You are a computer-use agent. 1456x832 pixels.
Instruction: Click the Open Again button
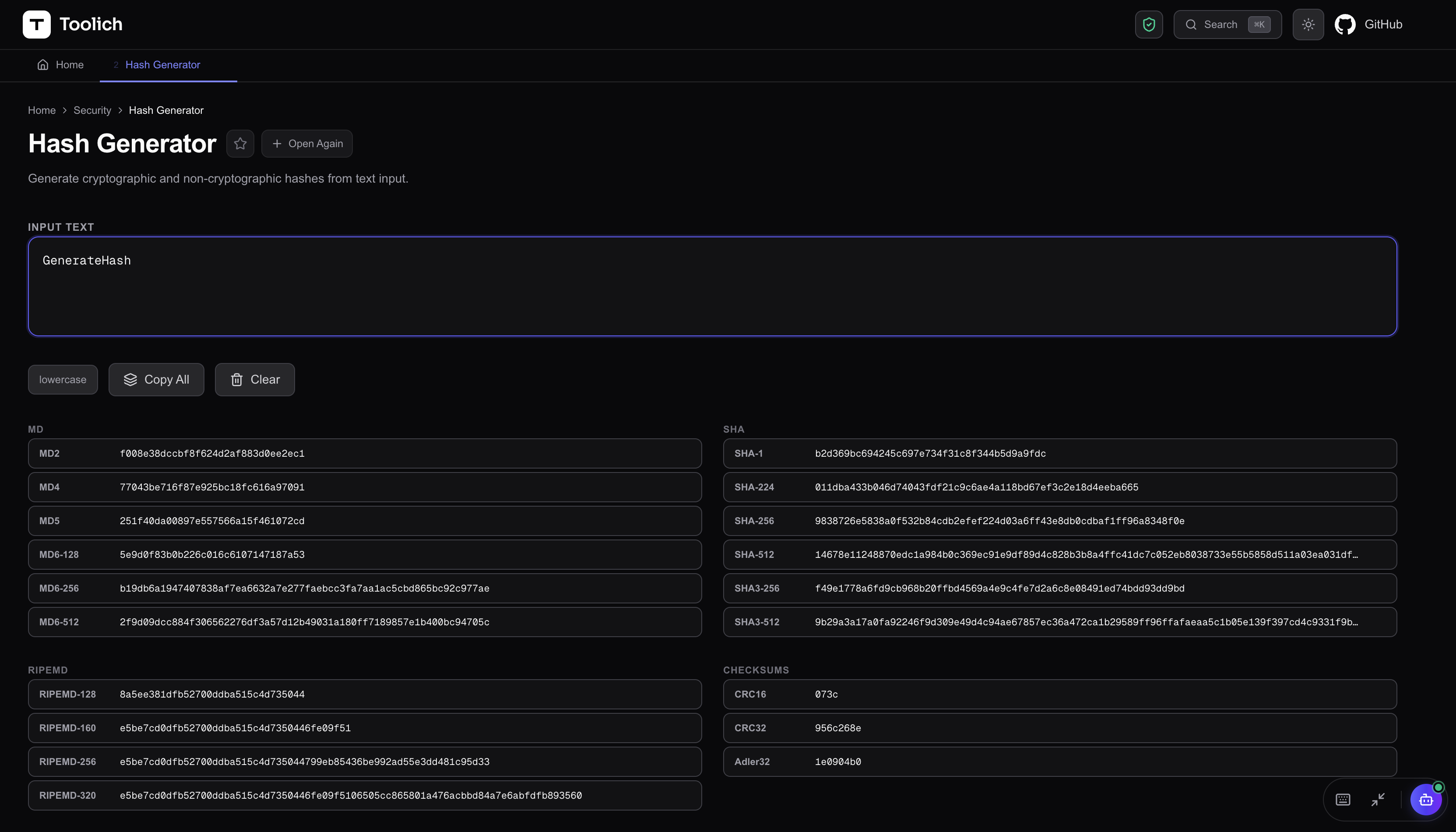[307, 144]
